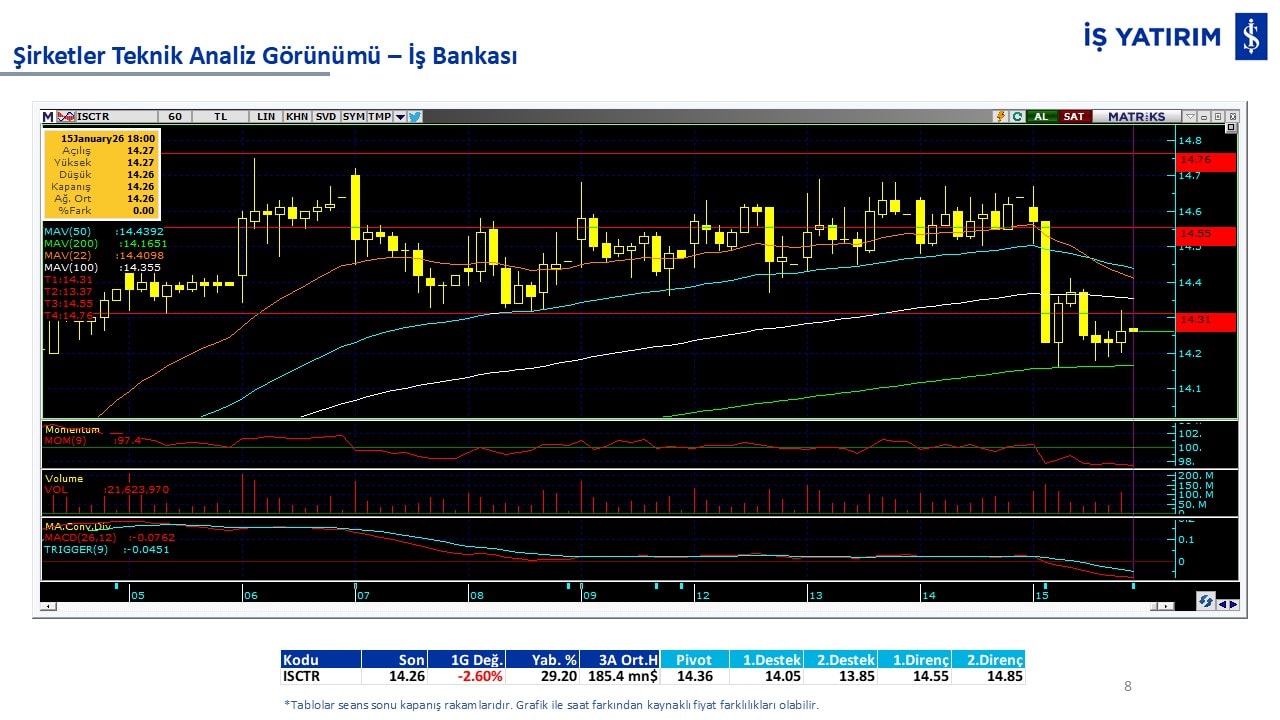Screen dimensions: 1280x720
Task: Click the Matriks M logo icon
Action: pos(48,116)
